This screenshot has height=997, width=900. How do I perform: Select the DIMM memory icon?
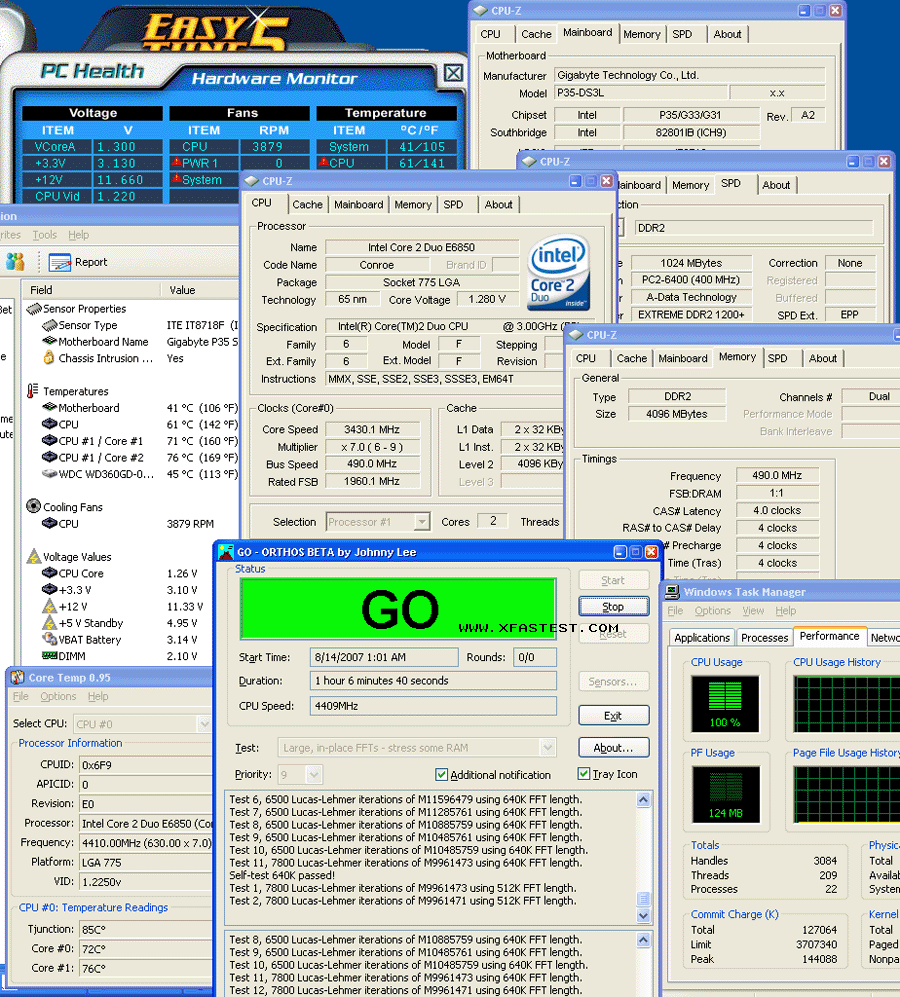click(49, 656)
